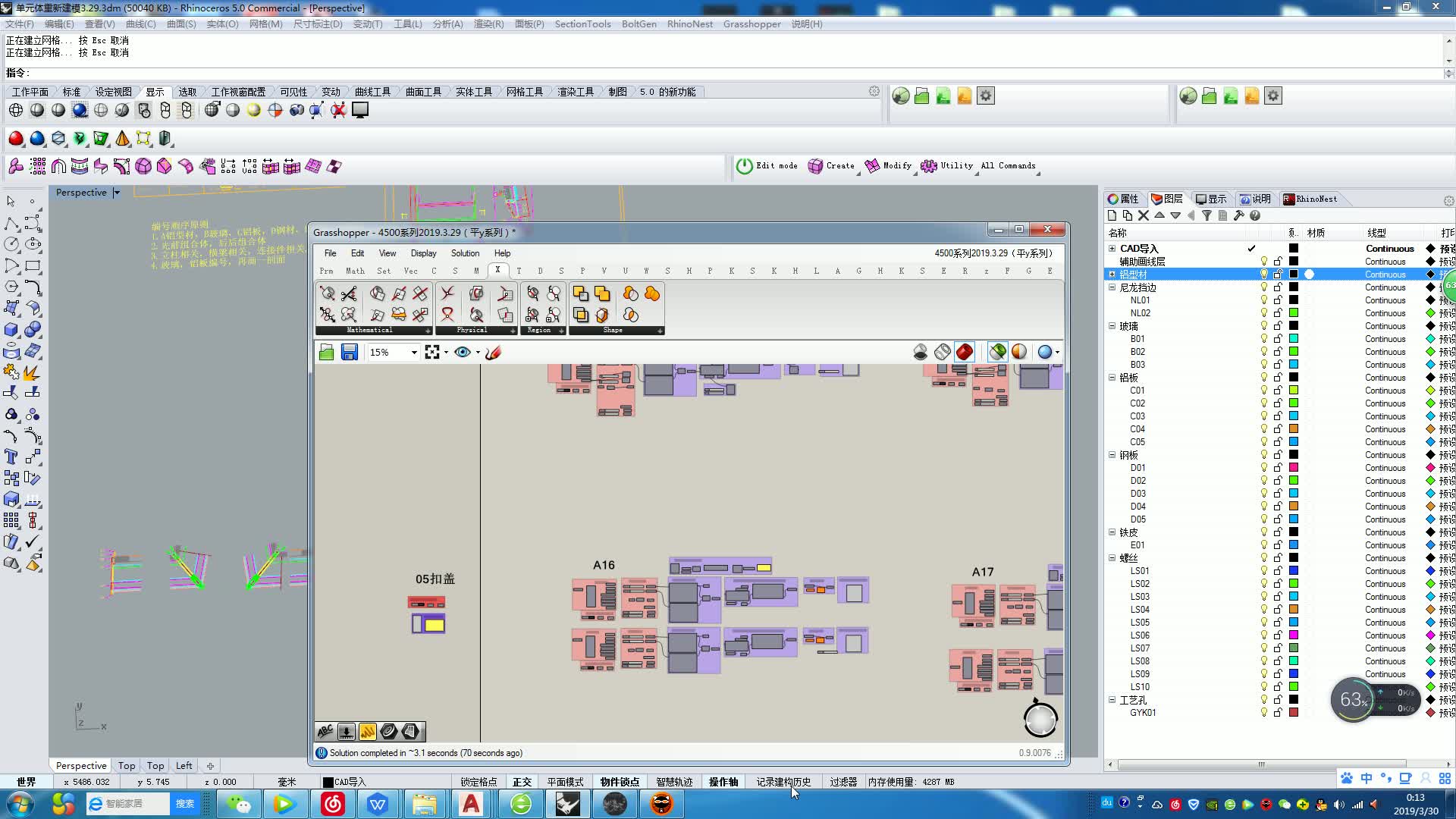Viewport: 1456px width, 819px height.
Task: Click color swatch of layer NL02
Action: coord(1294,313)
